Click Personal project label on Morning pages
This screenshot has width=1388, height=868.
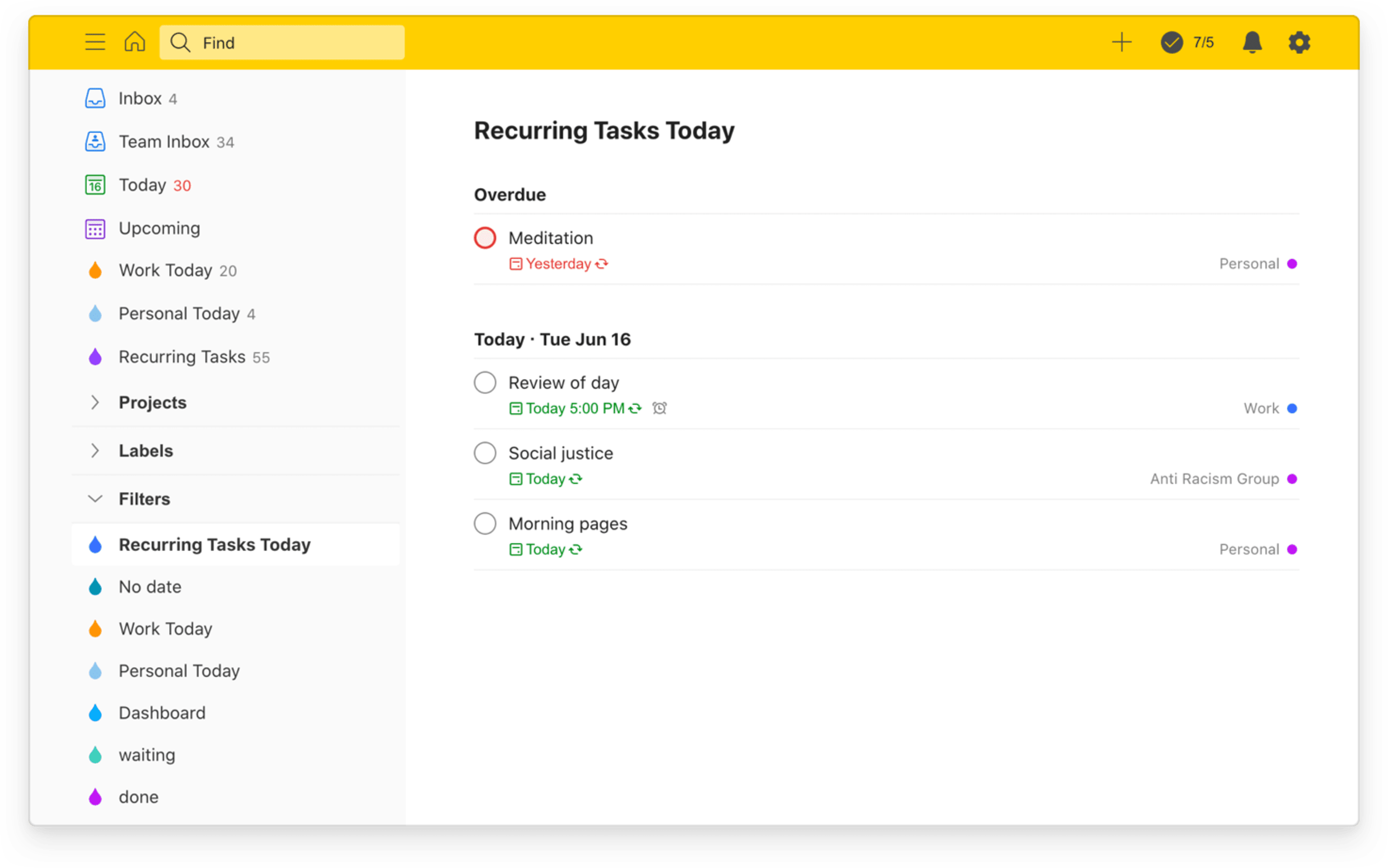pyautogui.click(x=1248, y=550)
